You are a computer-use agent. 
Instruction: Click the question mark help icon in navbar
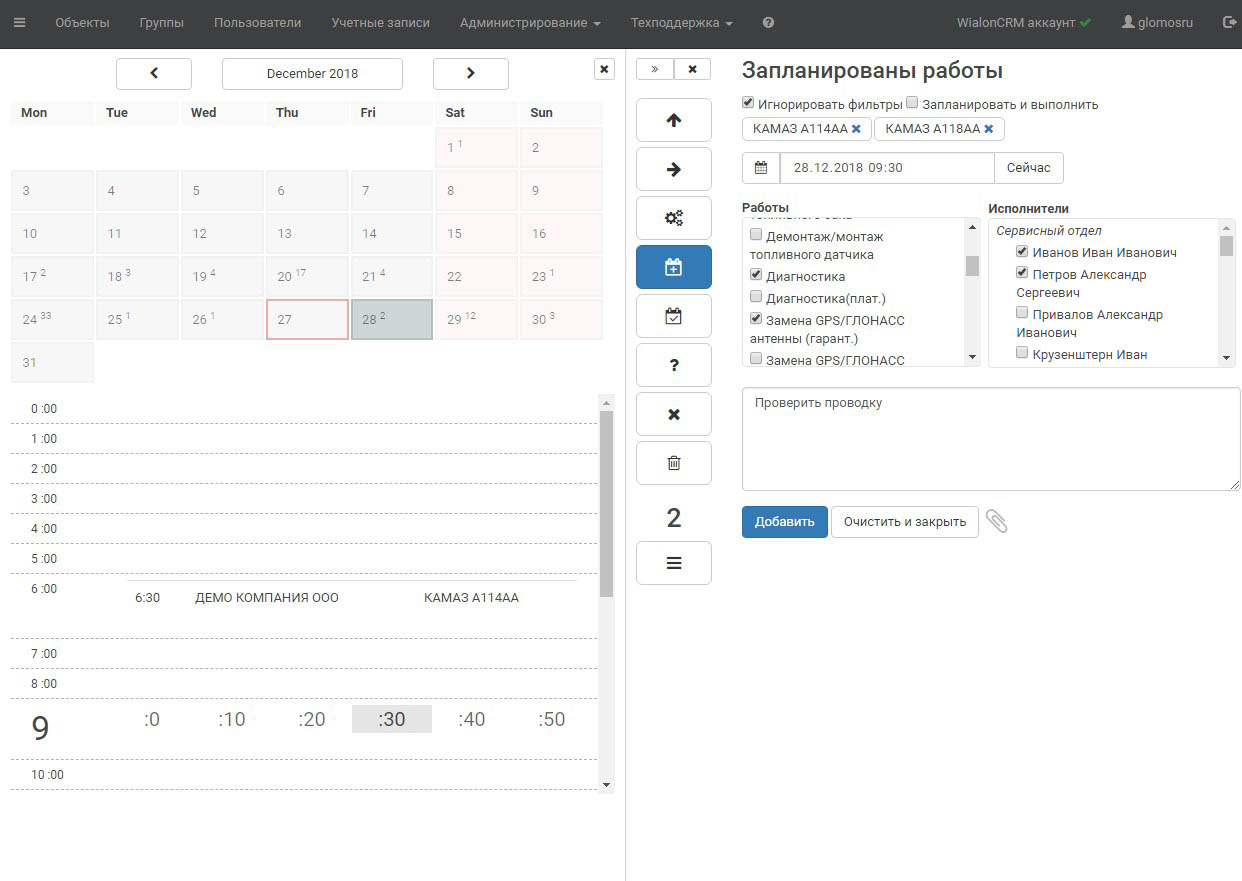coord(768,22)
